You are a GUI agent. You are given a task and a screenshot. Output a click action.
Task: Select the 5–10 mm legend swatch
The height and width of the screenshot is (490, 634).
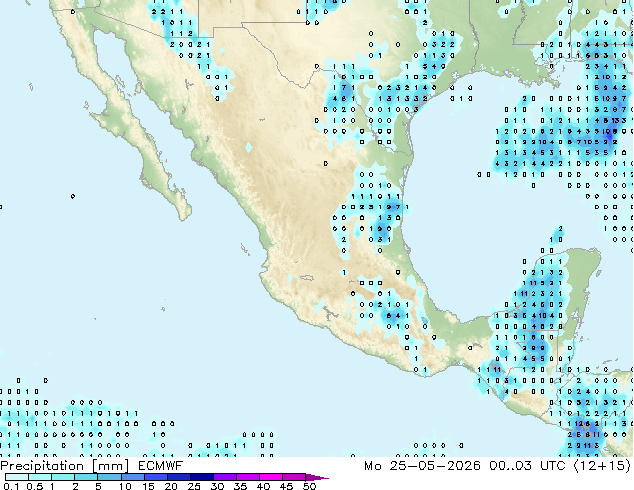coord(109,477)
